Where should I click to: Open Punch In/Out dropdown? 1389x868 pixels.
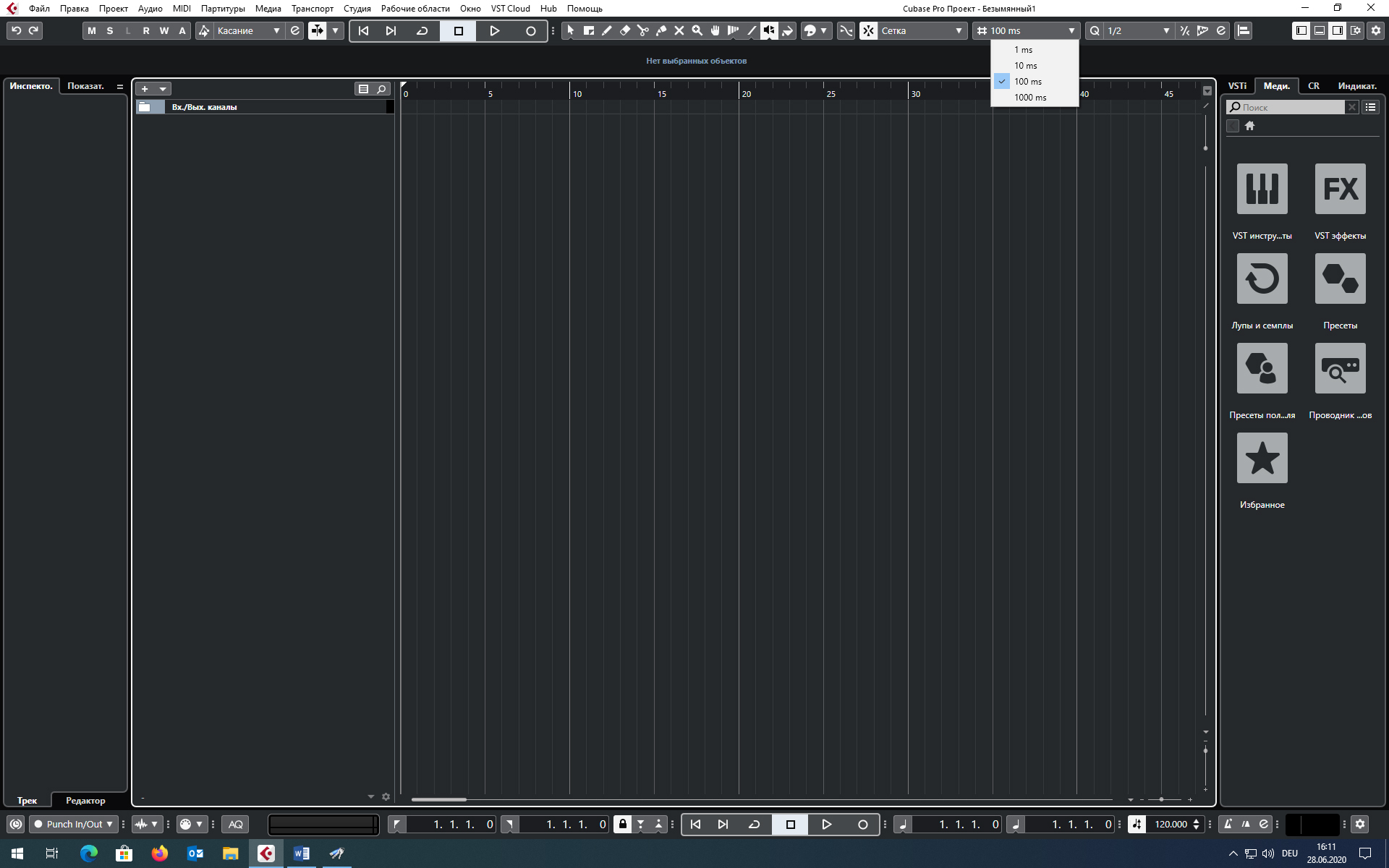coord(74,824)
